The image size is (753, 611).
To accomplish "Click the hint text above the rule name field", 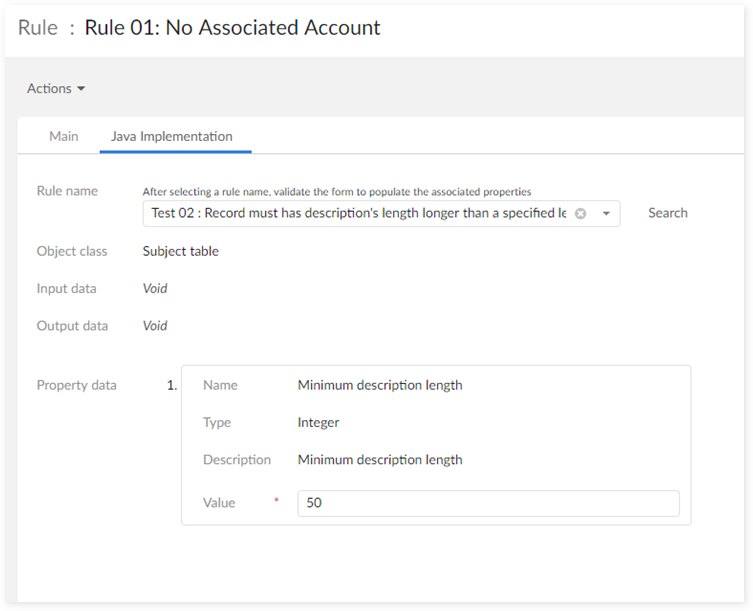I will pos(336,191).
